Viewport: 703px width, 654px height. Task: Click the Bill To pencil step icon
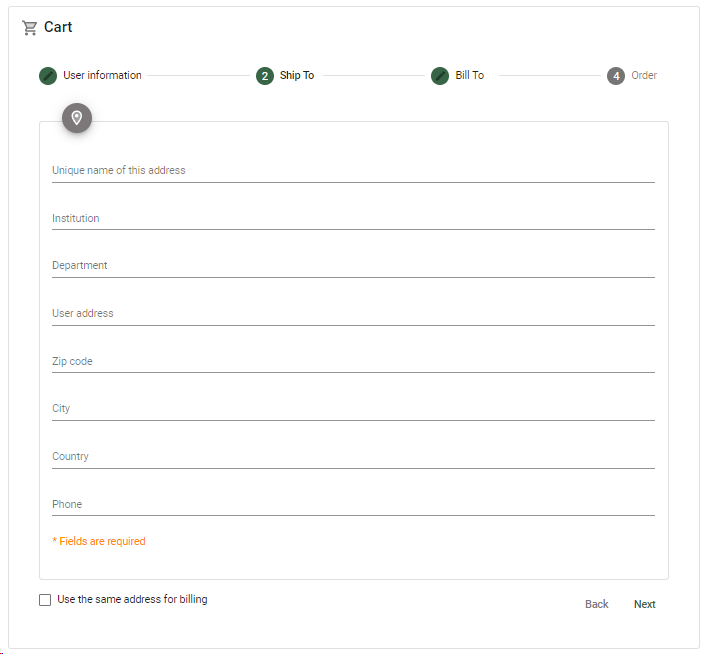pos(440,76)
